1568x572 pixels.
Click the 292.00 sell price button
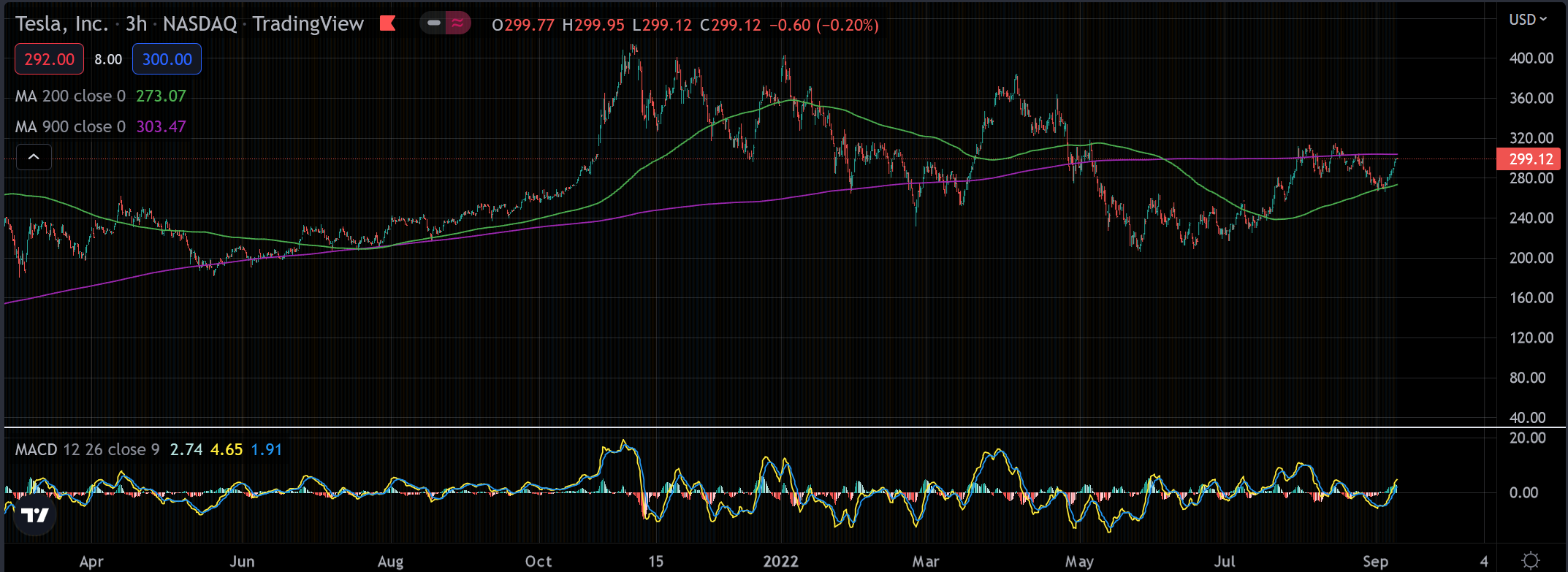point(50,59)
